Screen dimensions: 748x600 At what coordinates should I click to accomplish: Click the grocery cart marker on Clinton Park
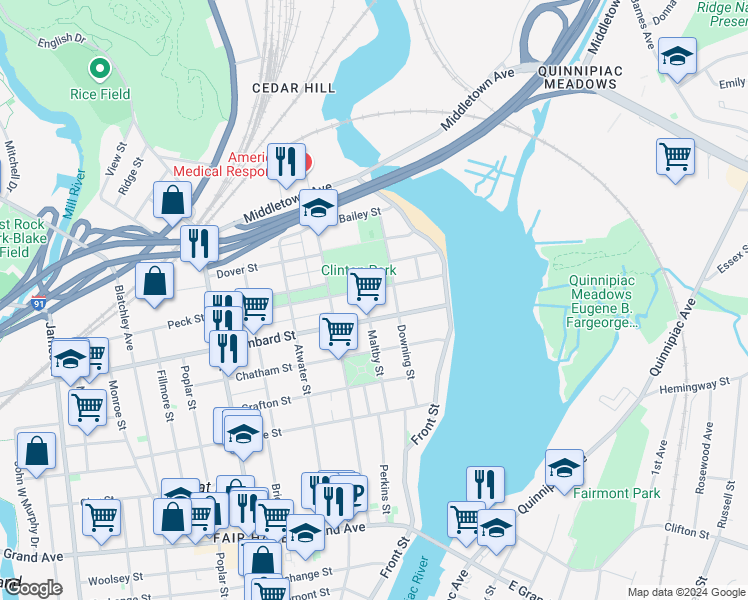click(366, 290)
